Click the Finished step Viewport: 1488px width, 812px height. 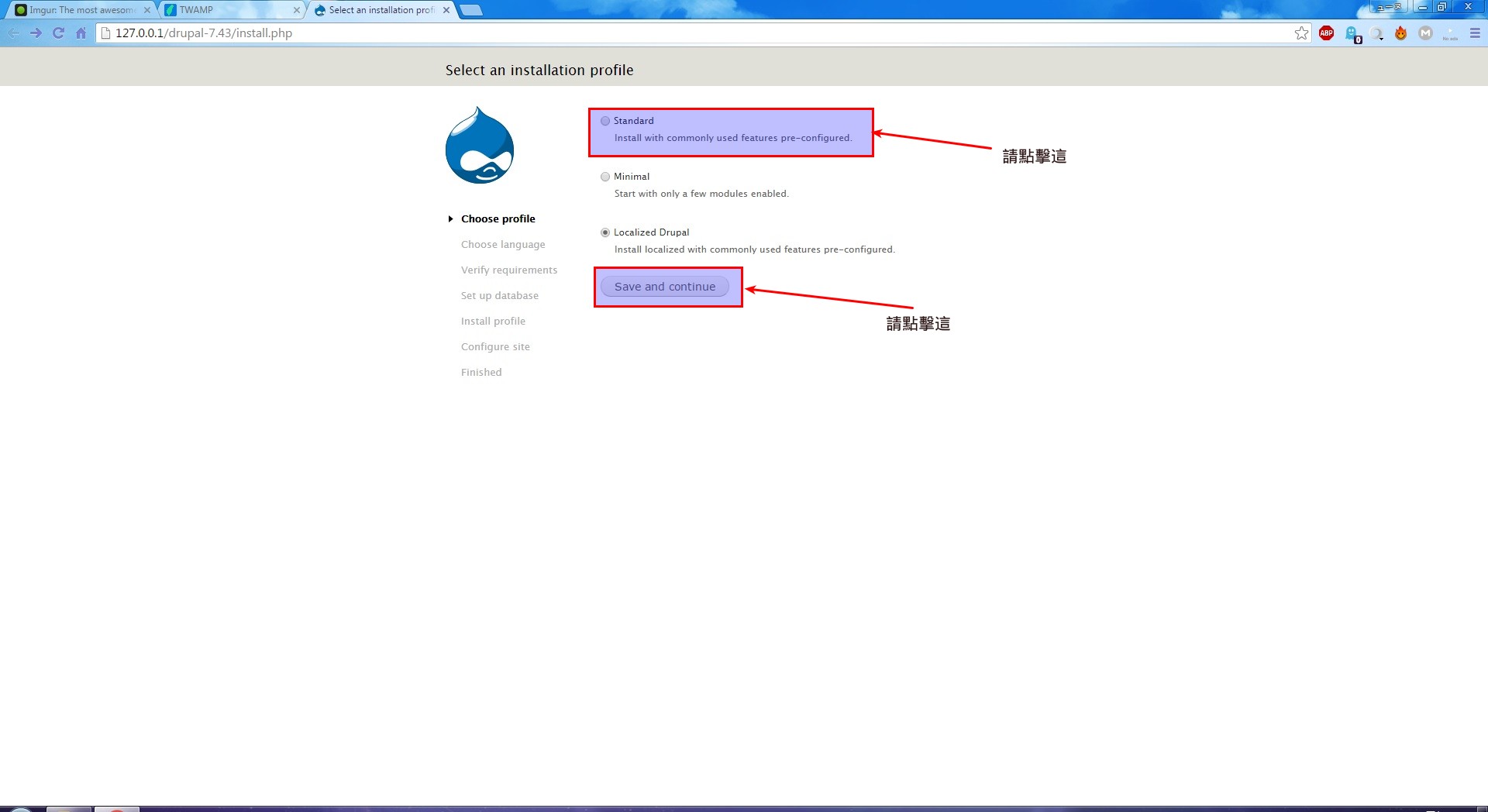[x=481, y=373]
